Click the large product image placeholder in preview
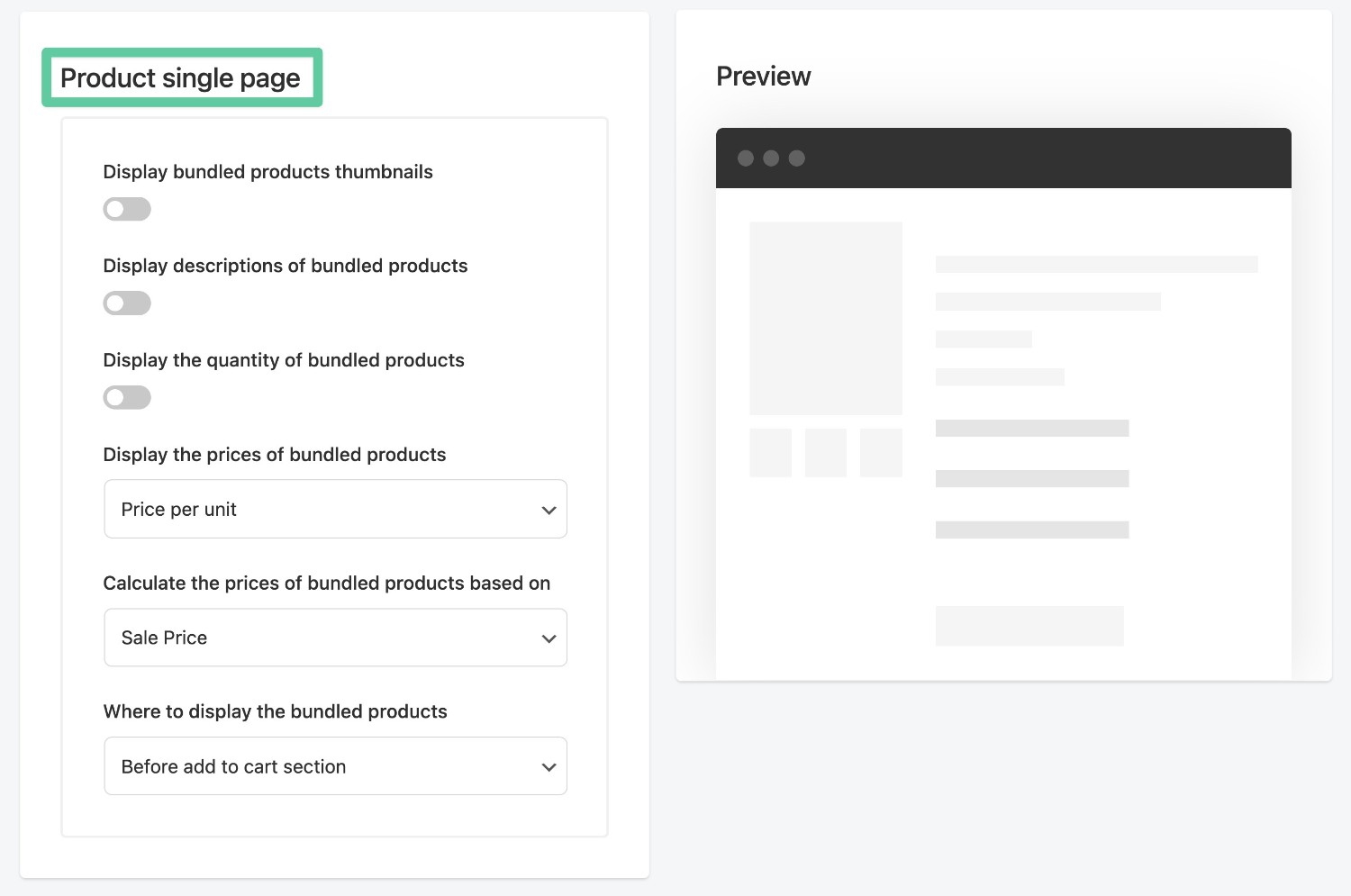 pyautogui.click(x=826, y=319)
